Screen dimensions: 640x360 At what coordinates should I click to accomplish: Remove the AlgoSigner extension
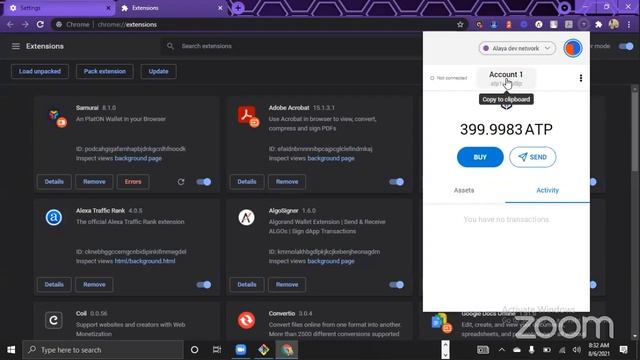pos(287,284)
